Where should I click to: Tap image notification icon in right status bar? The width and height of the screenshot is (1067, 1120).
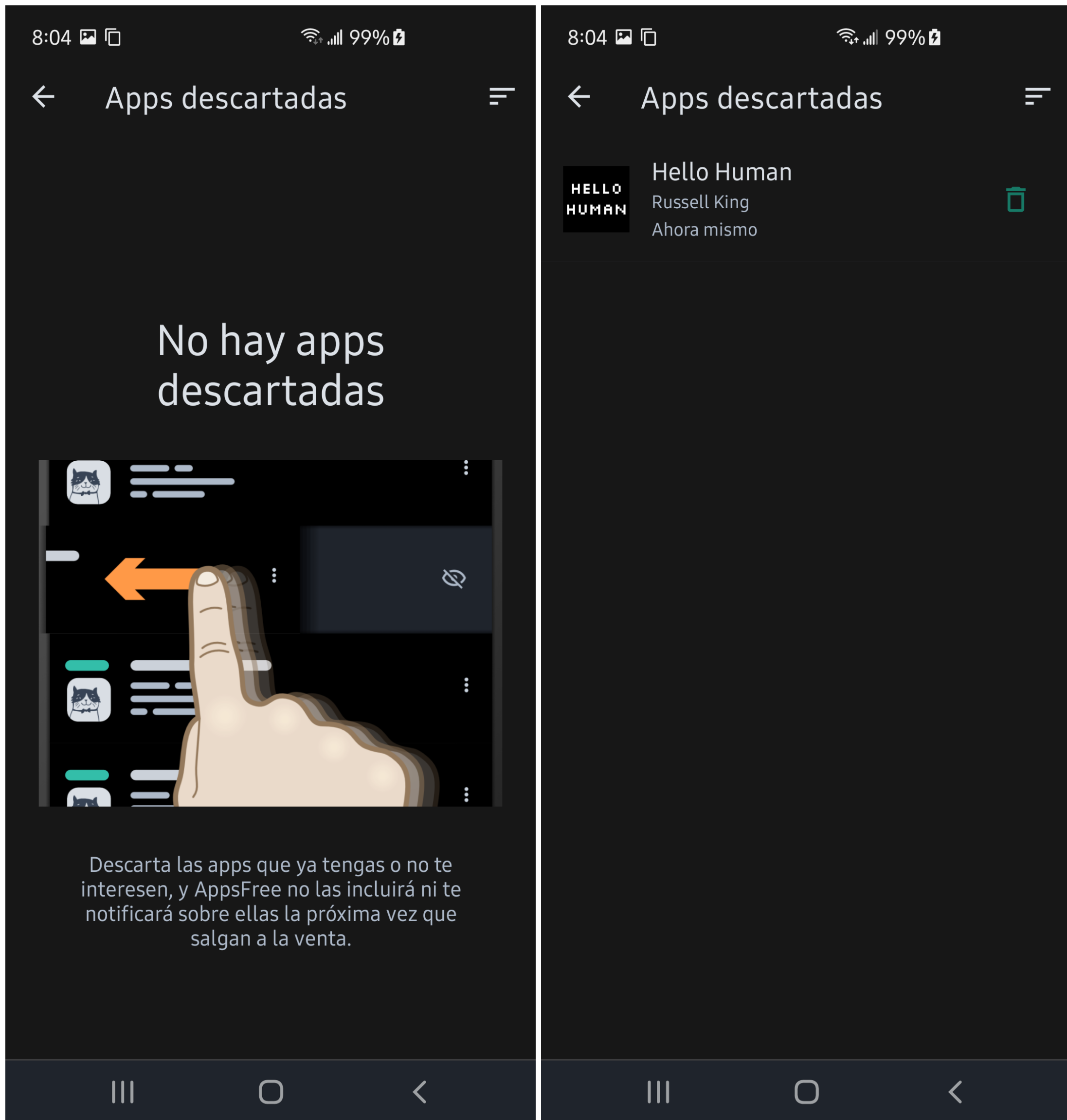tap(623, 37)
